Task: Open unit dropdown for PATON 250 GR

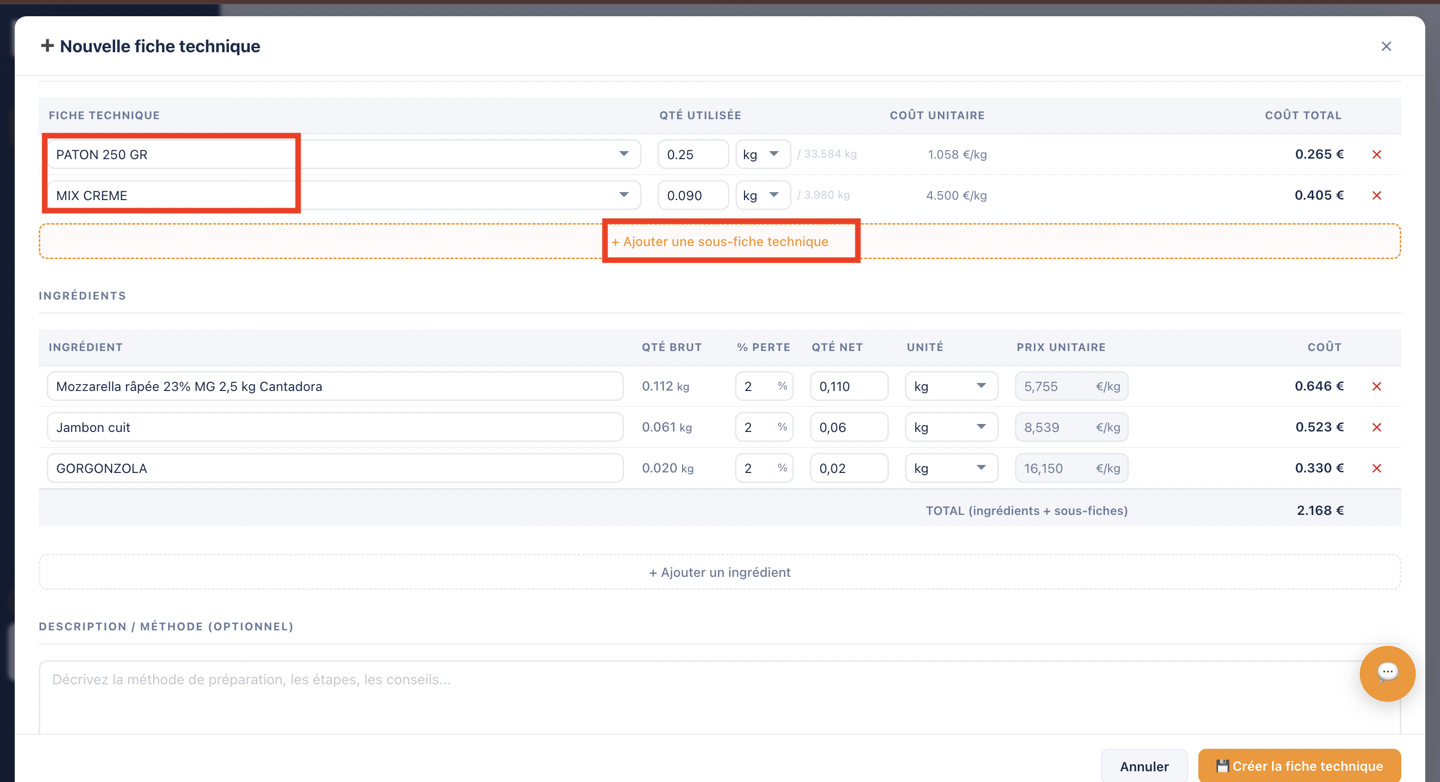Action: (x=763, y=155)
